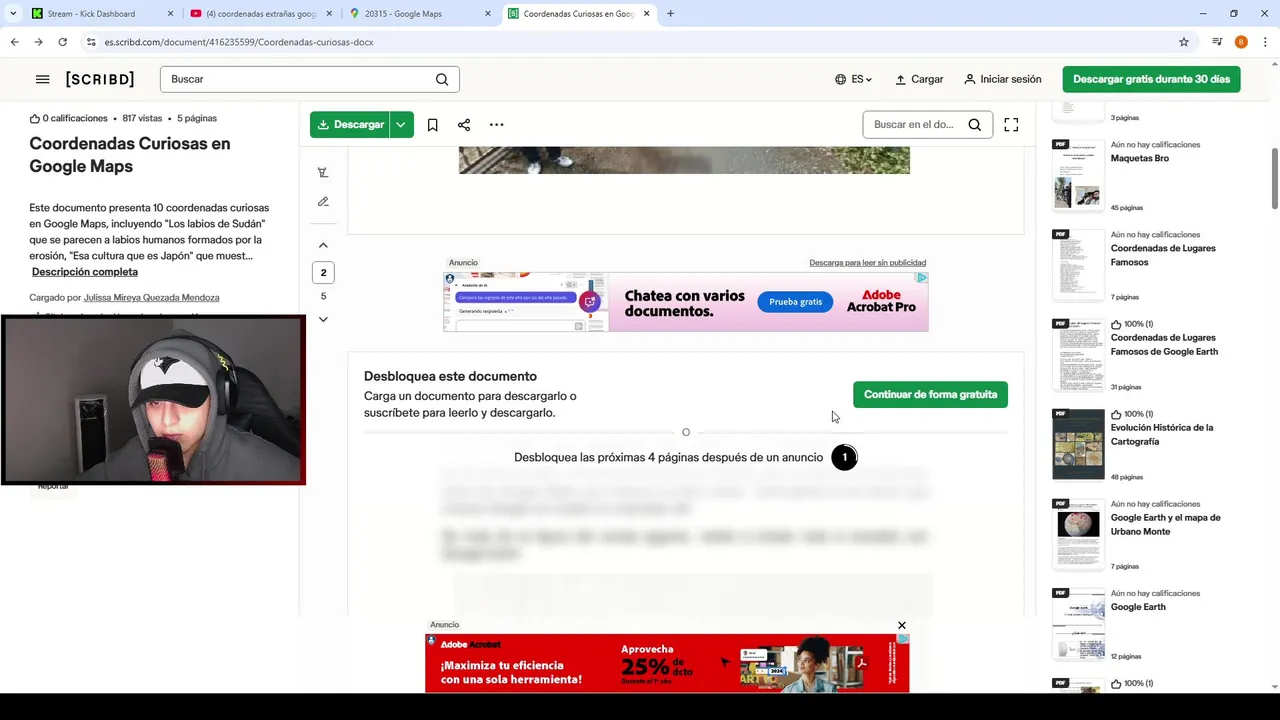
Task: Open Maquetas Bro related document
Action: tap(1139, 158)
